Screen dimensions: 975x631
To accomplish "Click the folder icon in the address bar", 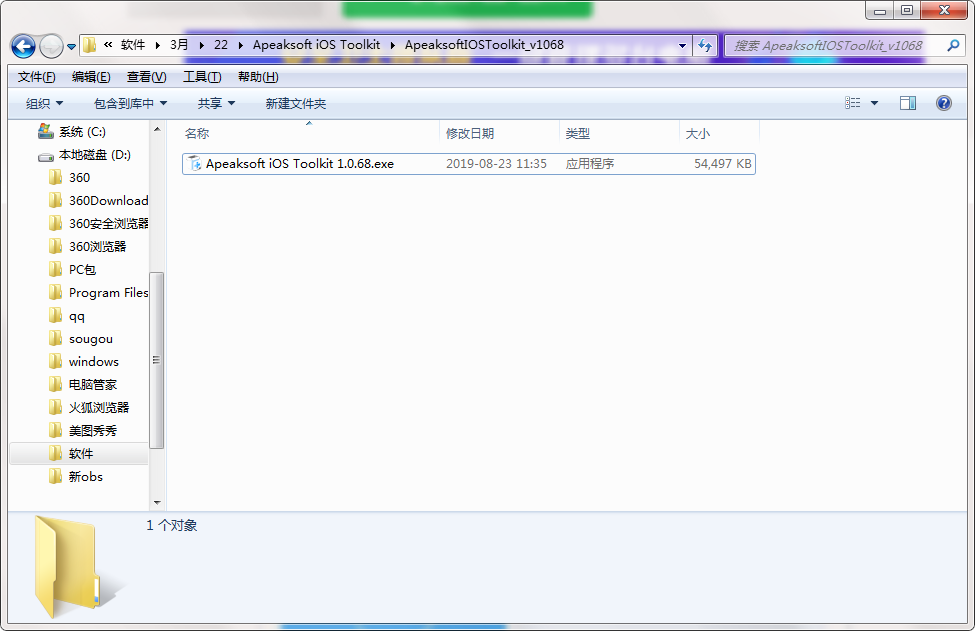I will tap(90, 45).
